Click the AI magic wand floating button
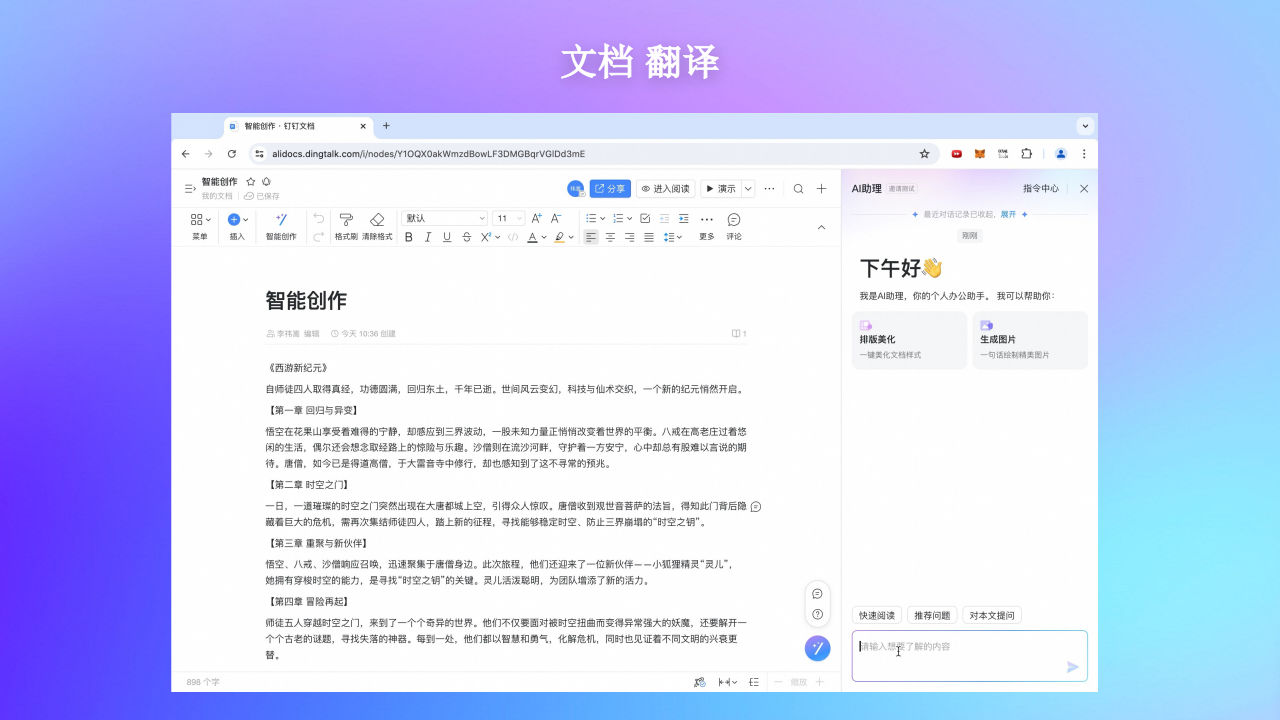The width and height of the screenshot is (1280, 720). (817, 648)
